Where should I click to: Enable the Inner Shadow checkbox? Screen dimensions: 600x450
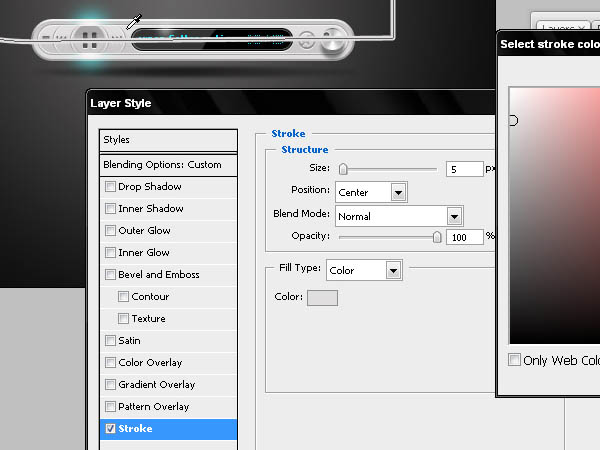tap(110, 209)
